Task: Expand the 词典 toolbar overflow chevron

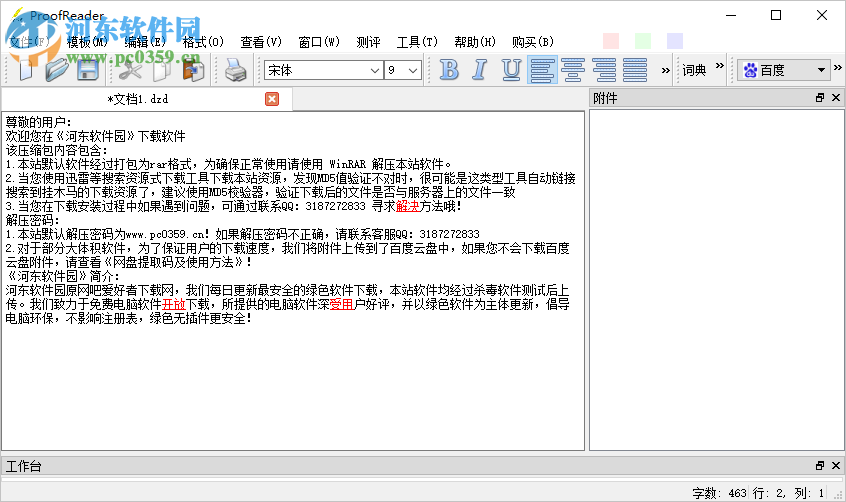Action: pos(719,66)
